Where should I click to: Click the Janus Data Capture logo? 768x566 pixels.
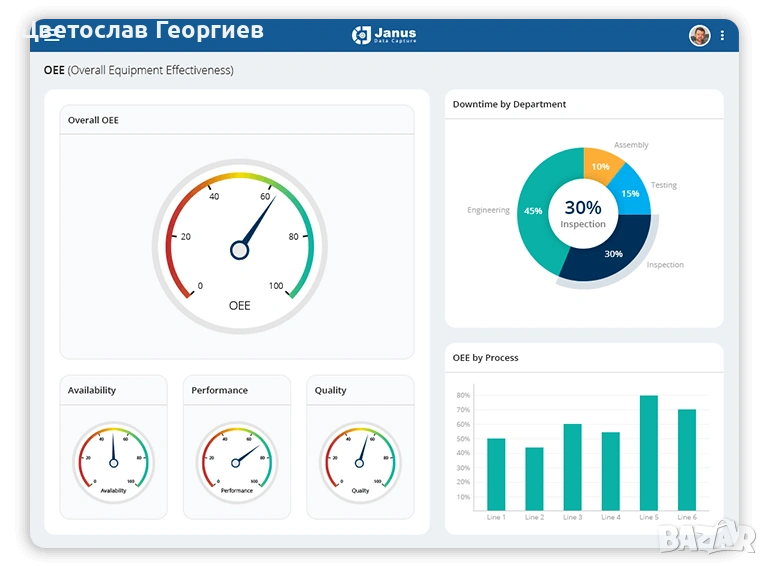pos(384,35)
